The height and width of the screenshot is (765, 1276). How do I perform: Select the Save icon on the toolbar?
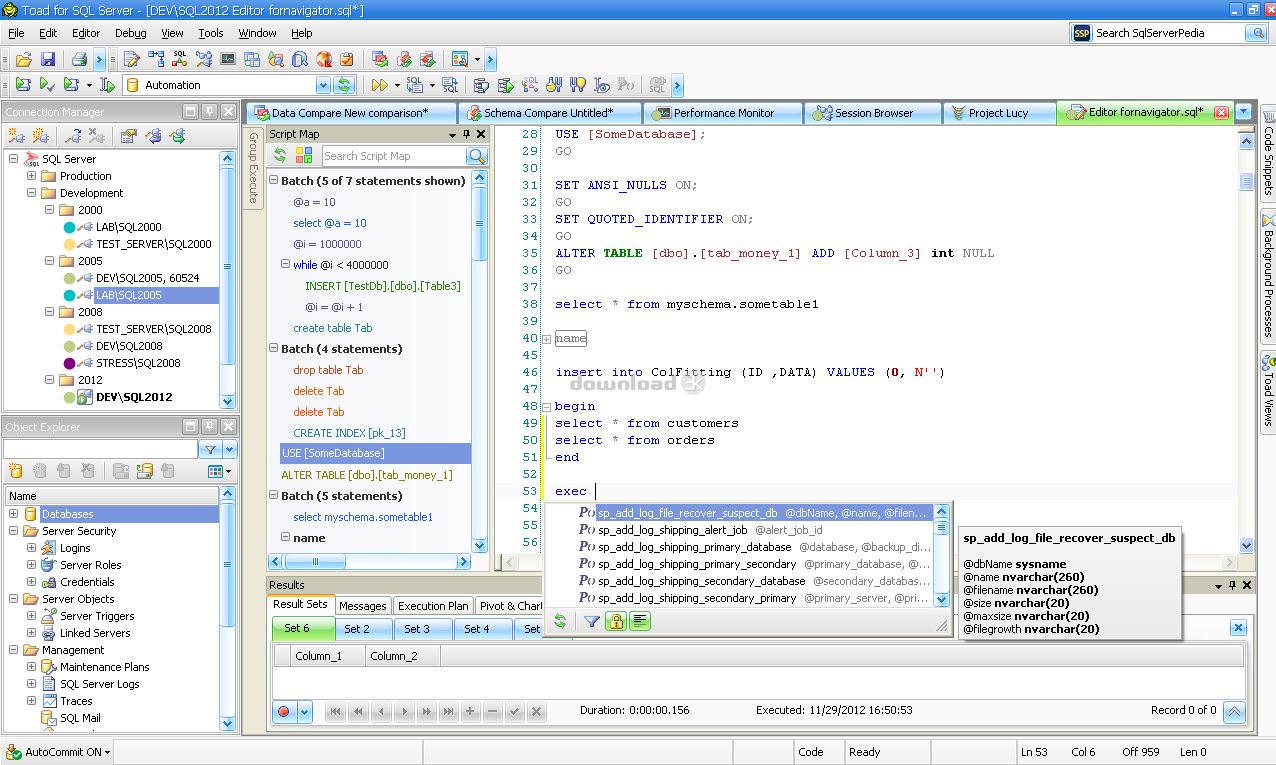click(x=47, y=58)
